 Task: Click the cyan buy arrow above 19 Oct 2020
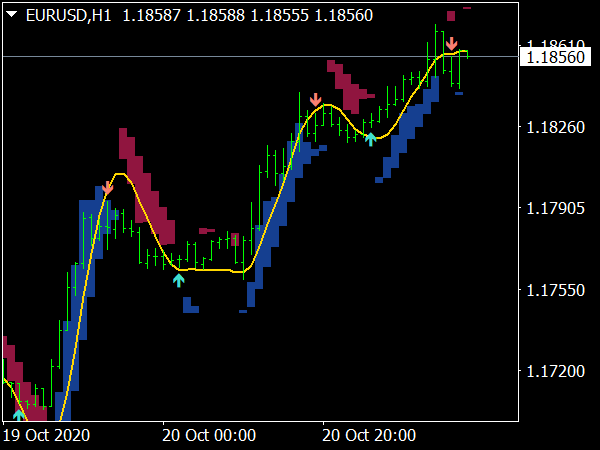pyautogui.click(x=18, y=415)
